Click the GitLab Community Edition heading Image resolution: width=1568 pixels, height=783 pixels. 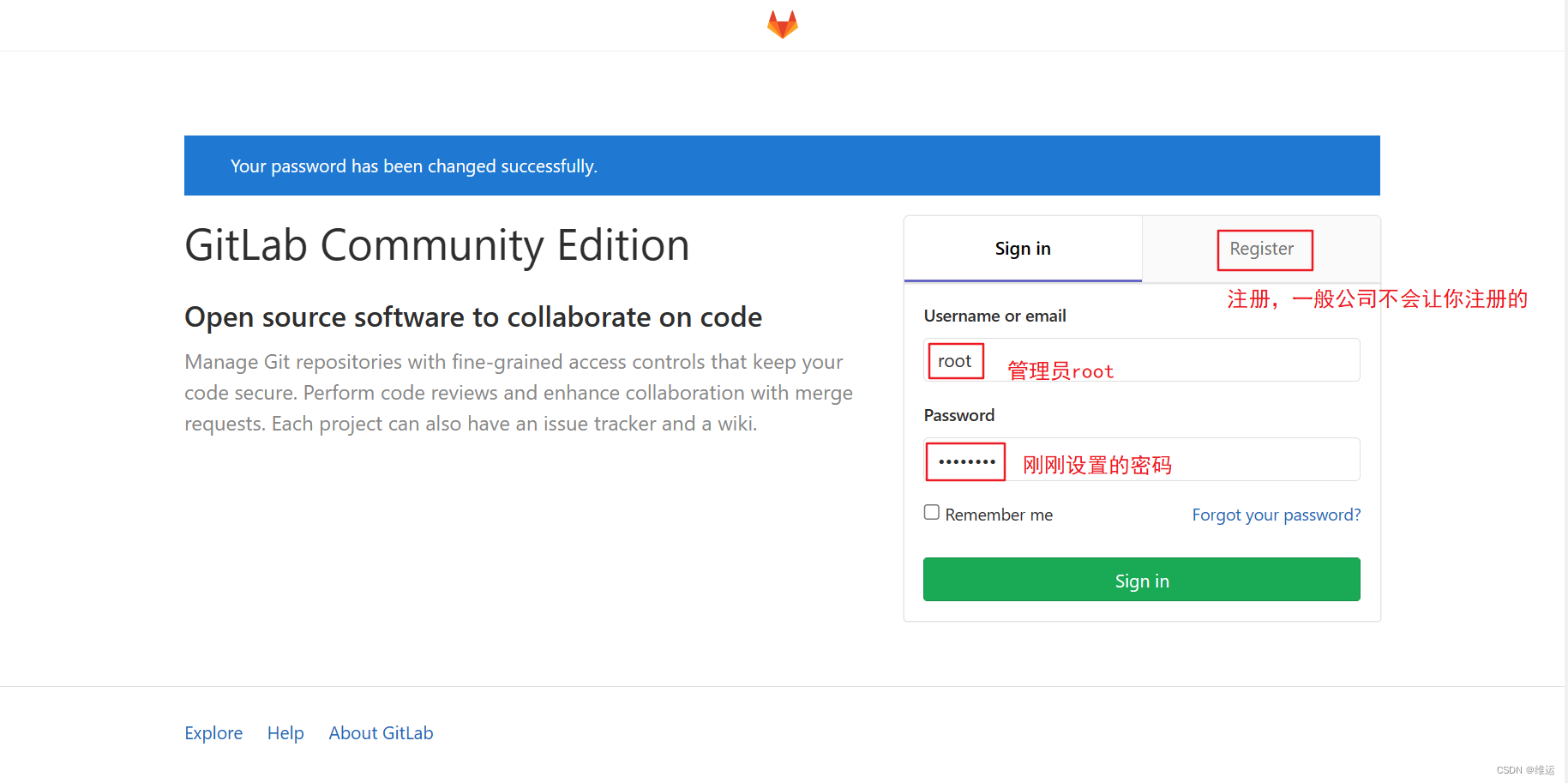click(437, 245)
